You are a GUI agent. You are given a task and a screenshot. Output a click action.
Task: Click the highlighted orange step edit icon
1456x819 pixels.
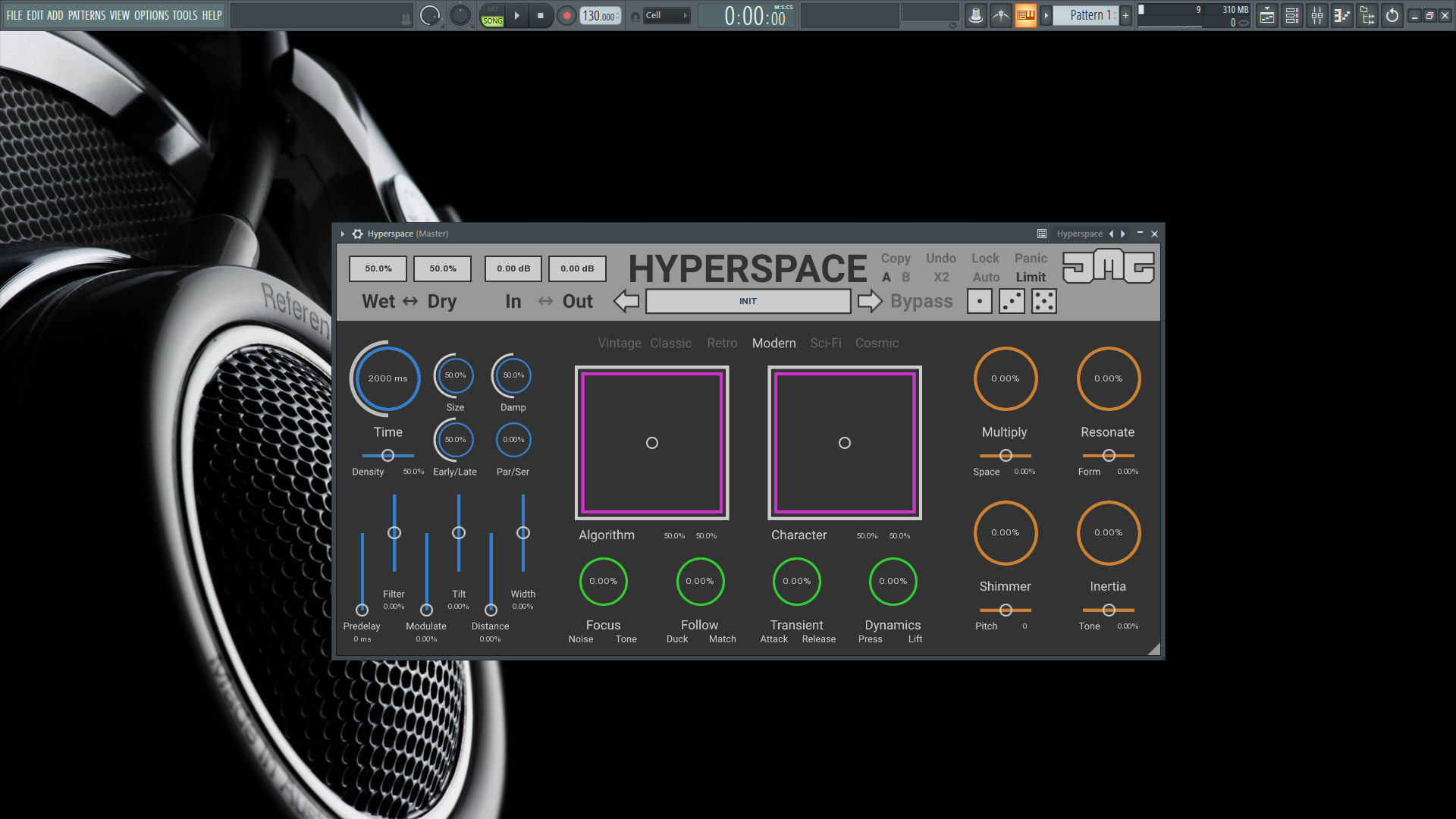[1025, 15]
